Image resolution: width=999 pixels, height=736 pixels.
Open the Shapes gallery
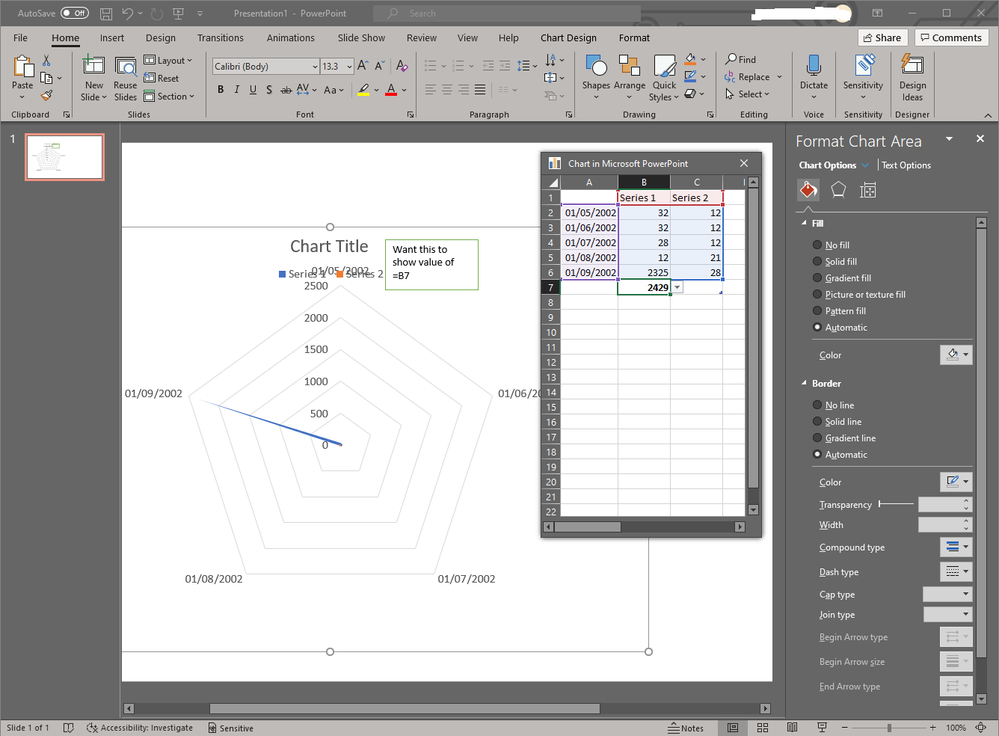pos(596,76)
